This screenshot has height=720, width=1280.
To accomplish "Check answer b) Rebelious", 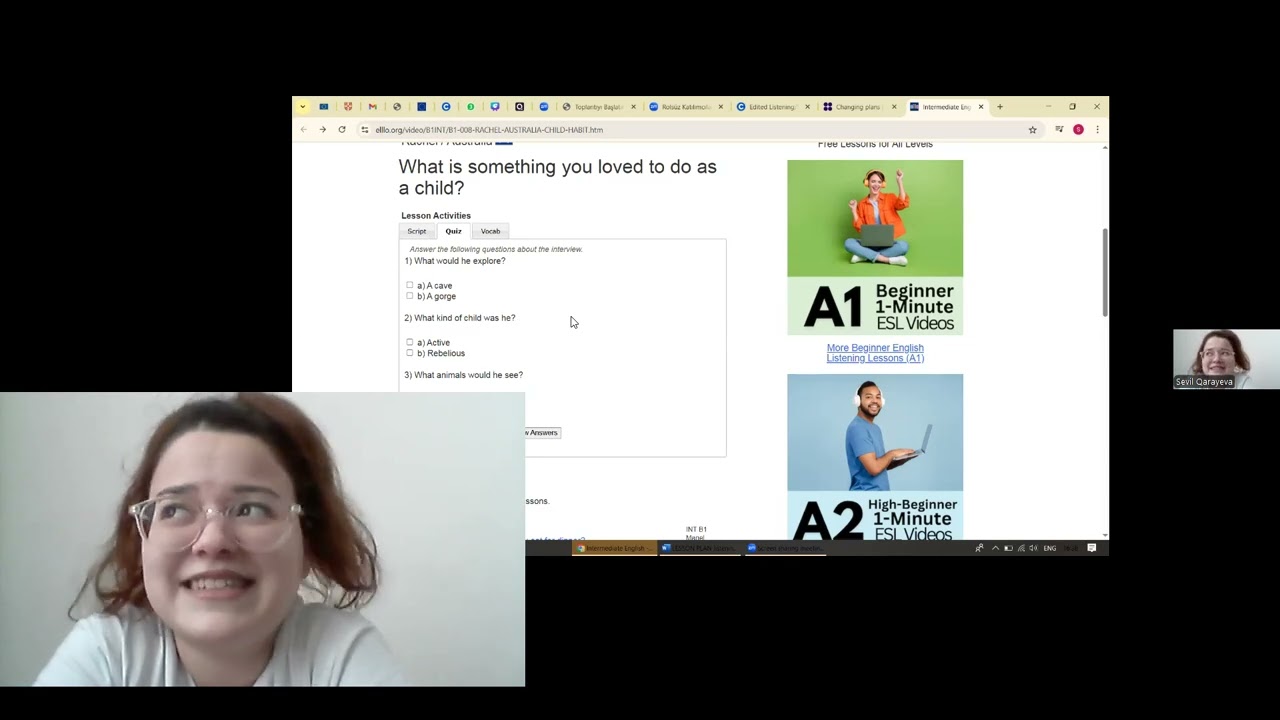I will [x=409, y=353].
